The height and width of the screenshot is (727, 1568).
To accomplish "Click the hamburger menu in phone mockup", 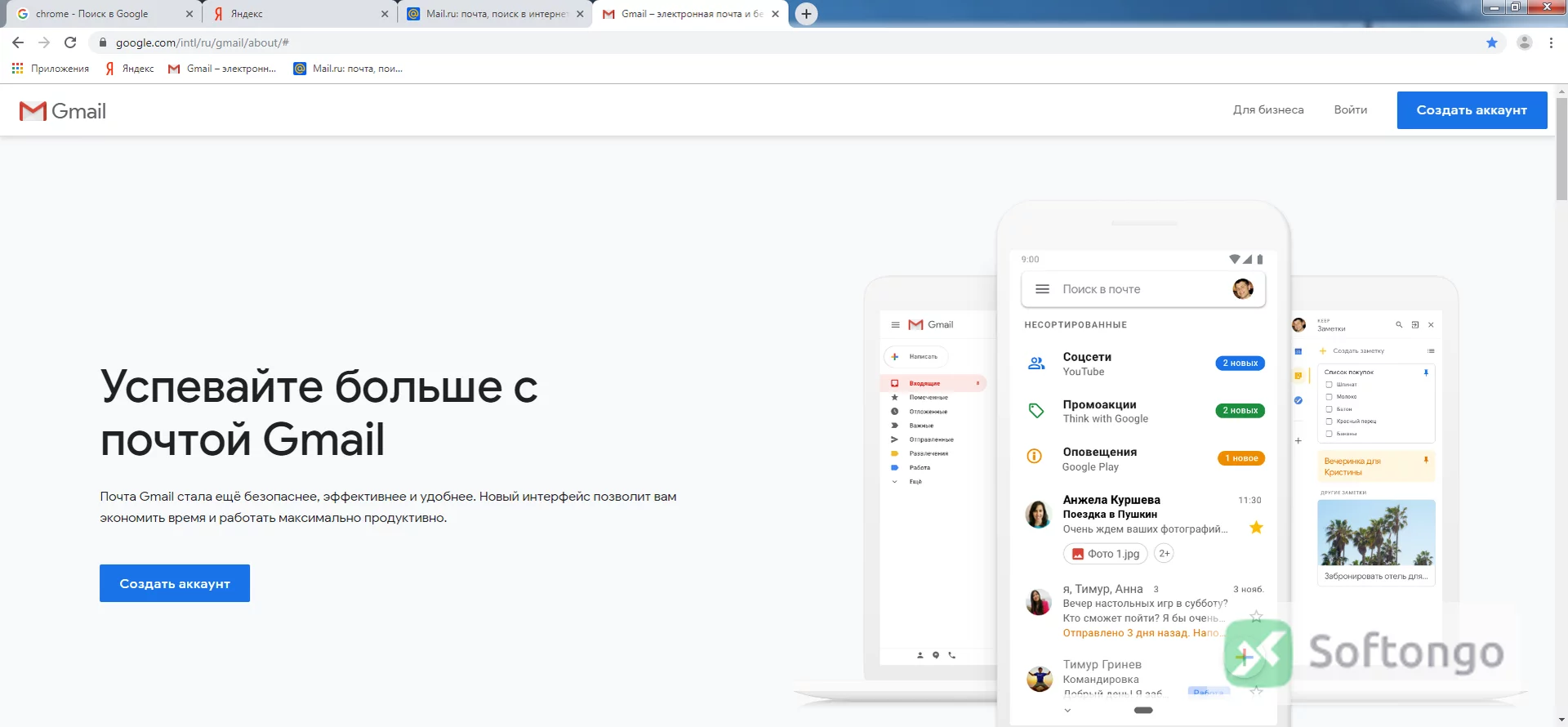I will [1042, 289].
